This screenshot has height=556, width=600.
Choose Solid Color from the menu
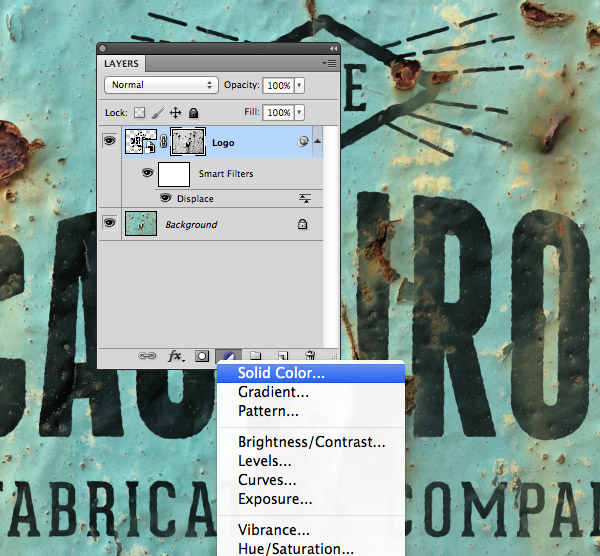pos(281,373)
